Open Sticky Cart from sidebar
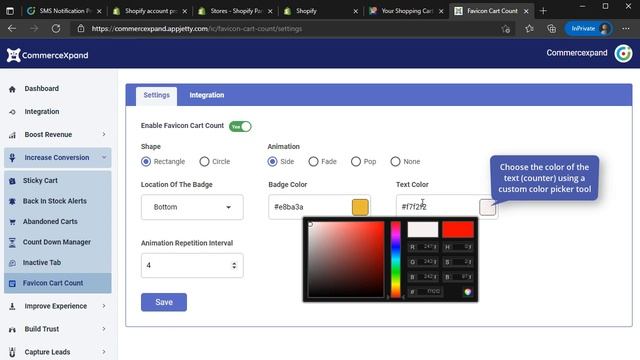The image size is (640, 360). (40, 180)
